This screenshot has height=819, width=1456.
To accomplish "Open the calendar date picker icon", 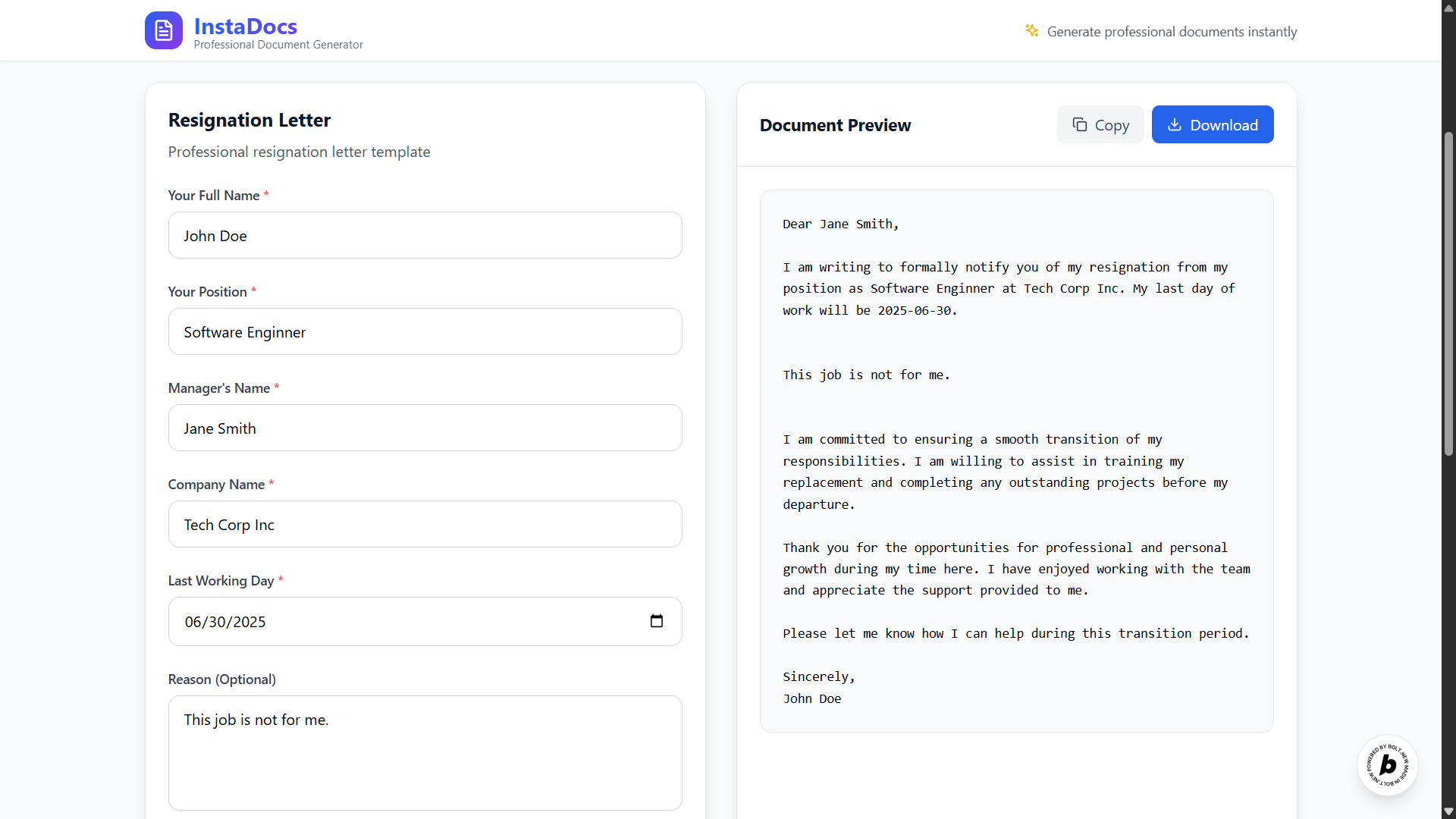I will pos(657,621).
